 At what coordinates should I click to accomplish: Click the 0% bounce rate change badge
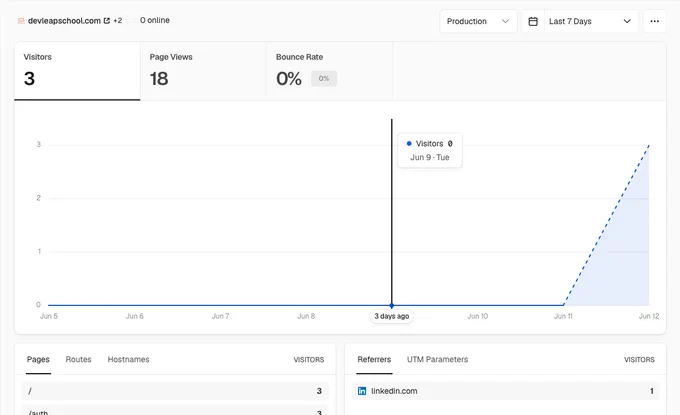324,78
